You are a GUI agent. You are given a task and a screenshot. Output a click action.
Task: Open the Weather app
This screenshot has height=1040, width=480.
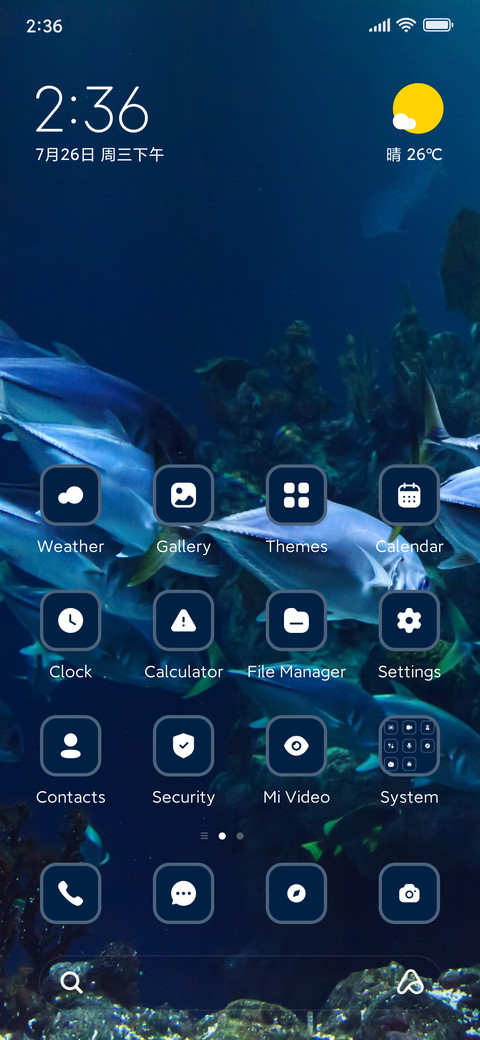click(70, 495)
